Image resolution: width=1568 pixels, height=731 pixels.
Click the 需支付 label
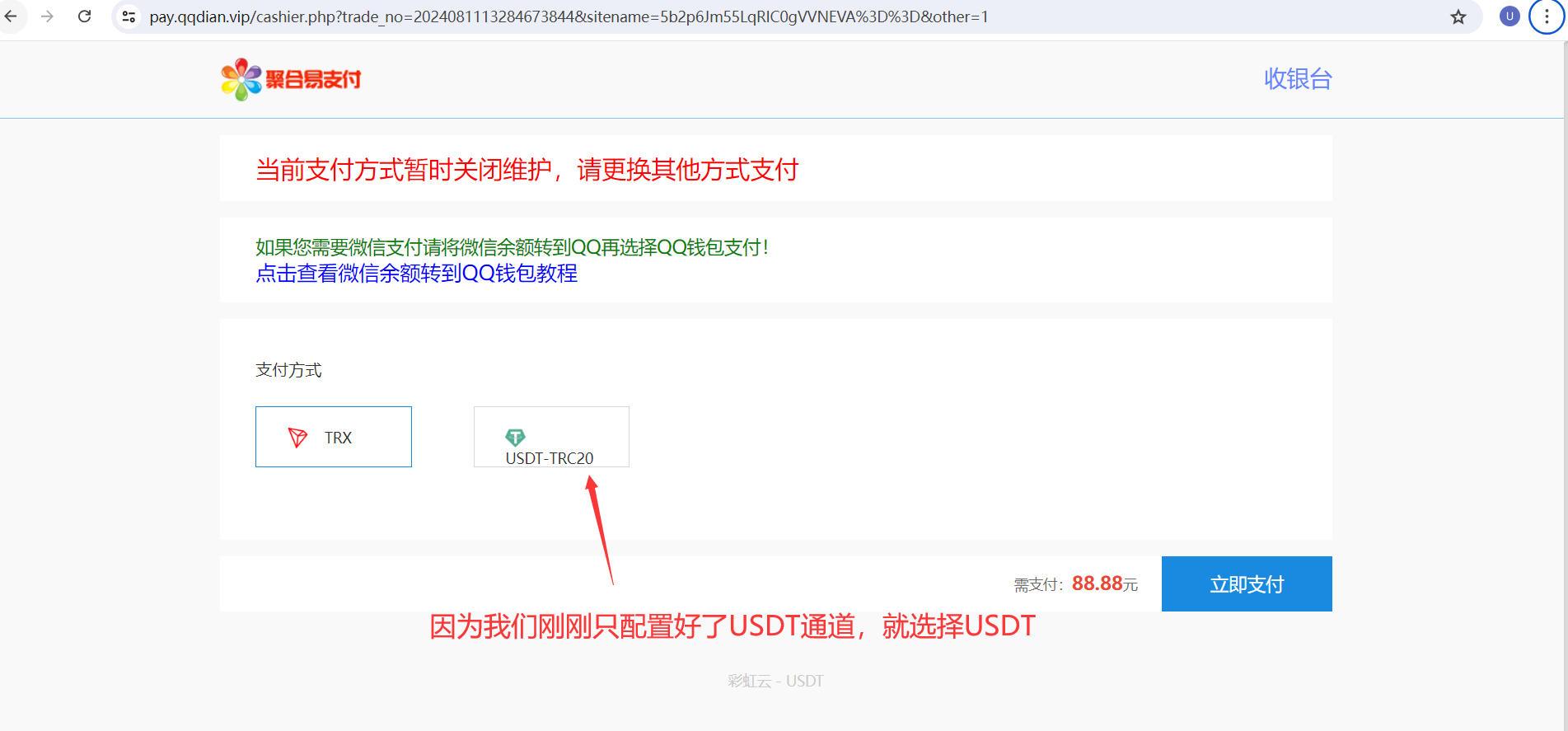pyautogui.click(x=1038, y=585)
